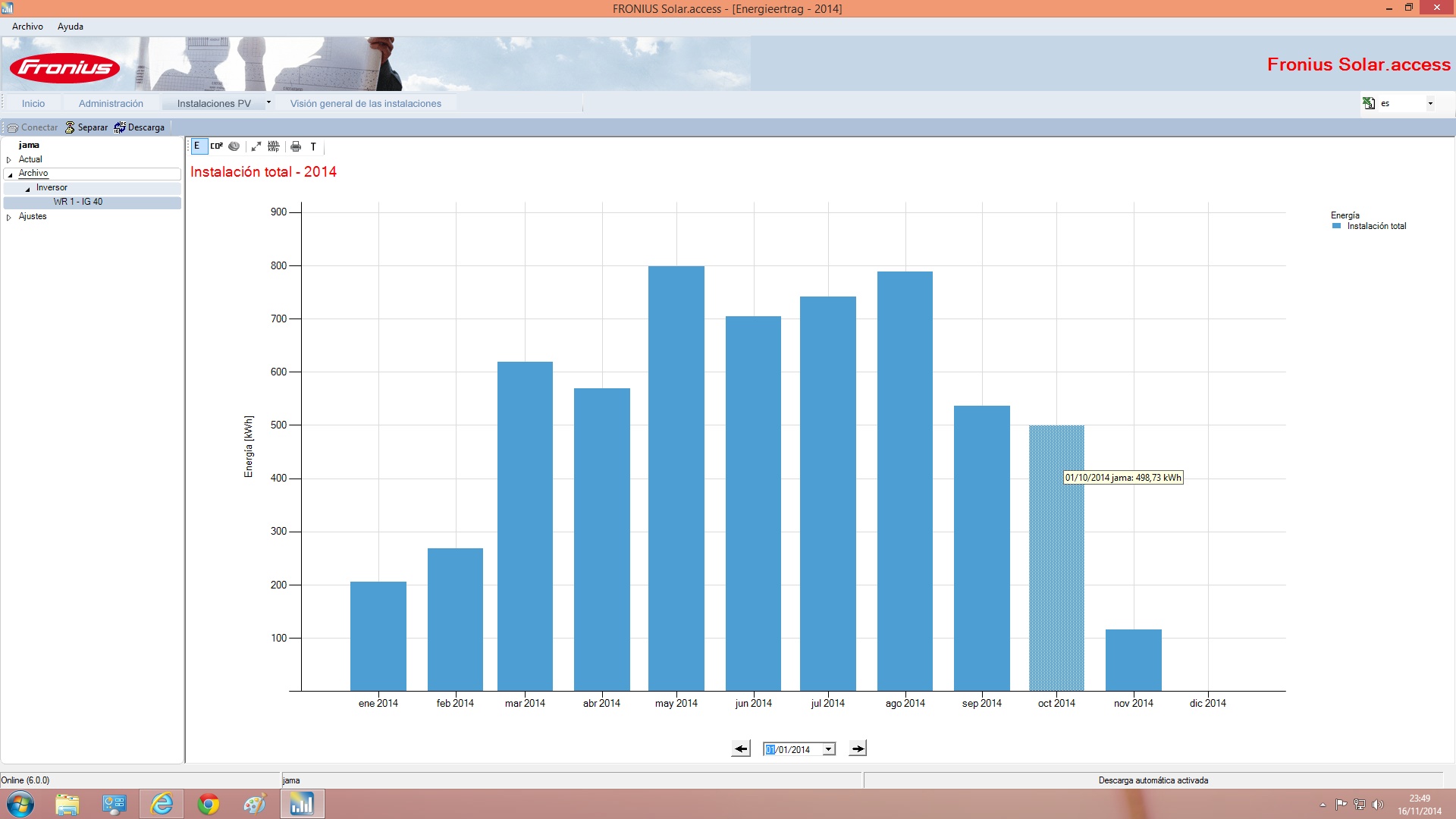1456x819 pixels.
Task: Click the Instalación total legend swatch
Action: pyautogui.click(x=1336, y=226)
